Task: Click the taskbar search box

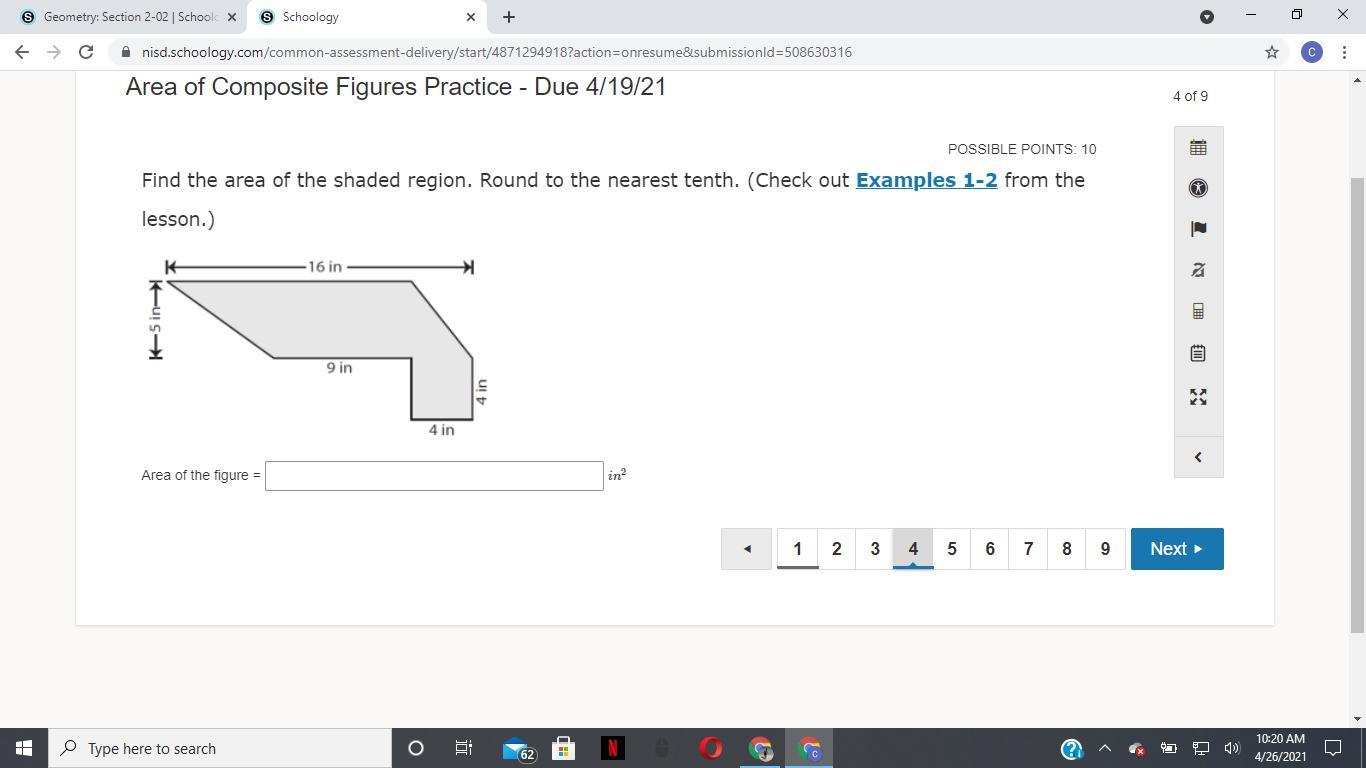Action: click(x=220, y=748)
